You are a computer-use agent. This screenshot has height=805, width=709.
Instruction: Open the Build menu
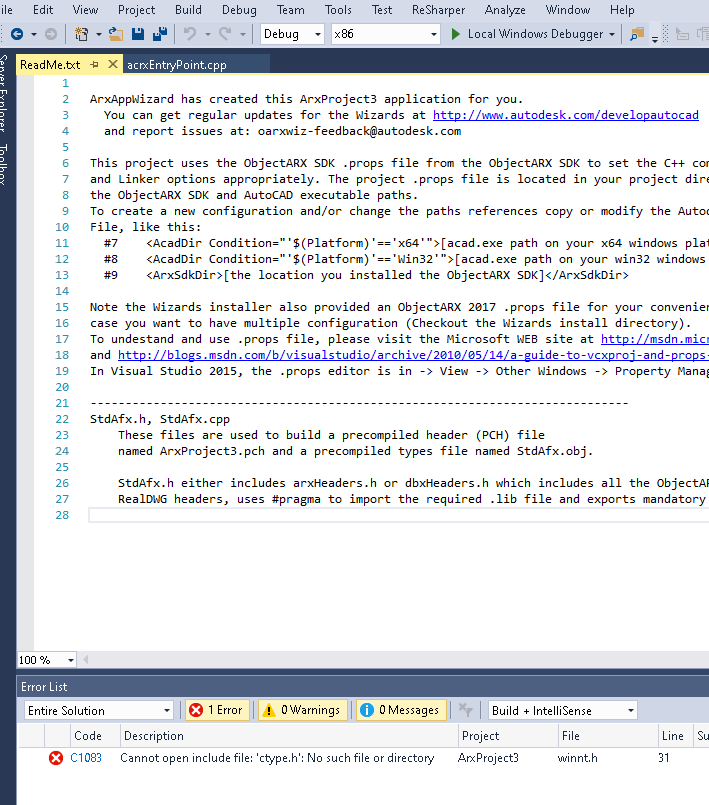tap(188, 10)
